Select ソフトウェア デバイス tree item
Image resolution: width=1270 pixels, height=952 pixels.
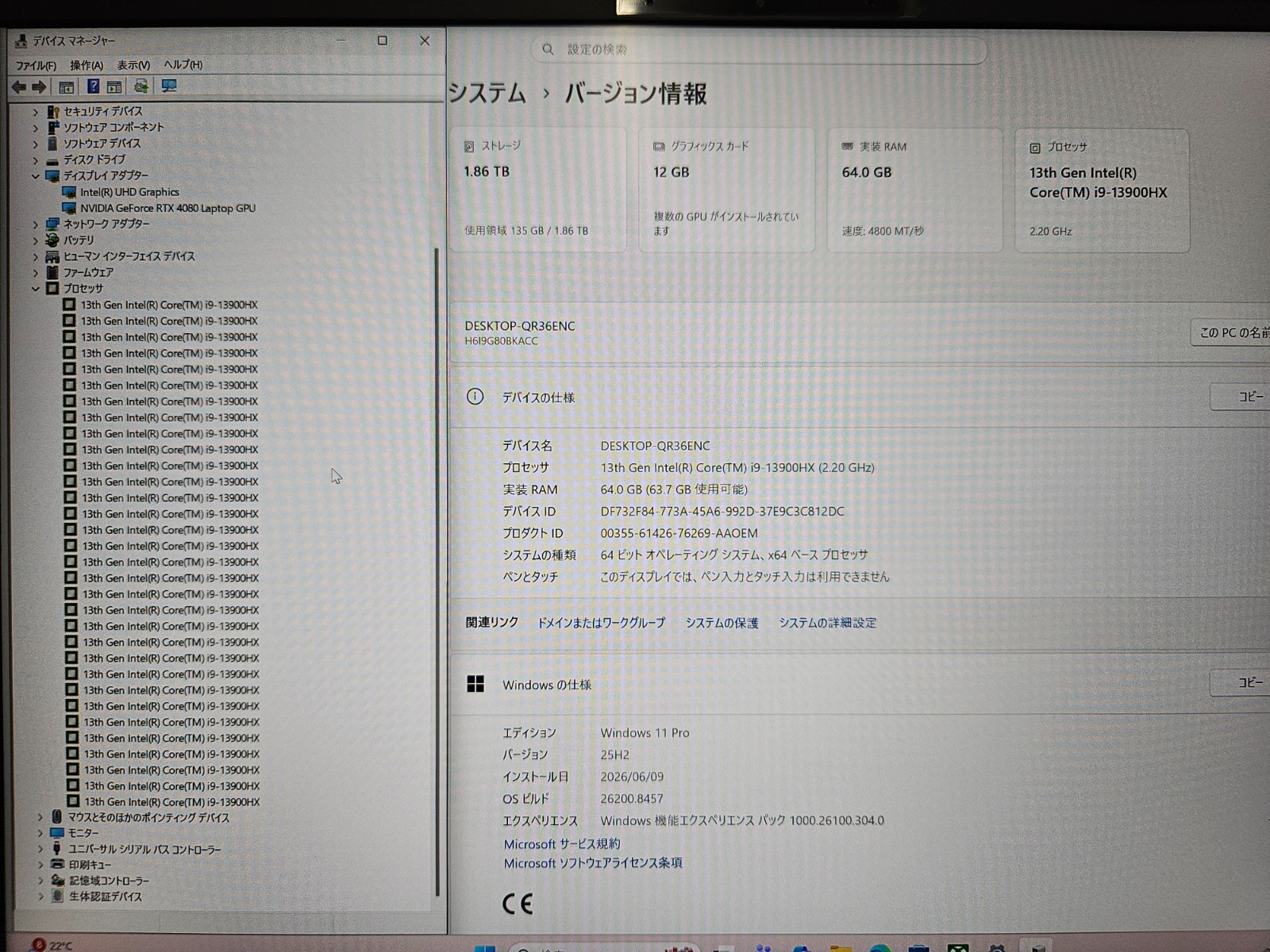click(x=102, y=144)
